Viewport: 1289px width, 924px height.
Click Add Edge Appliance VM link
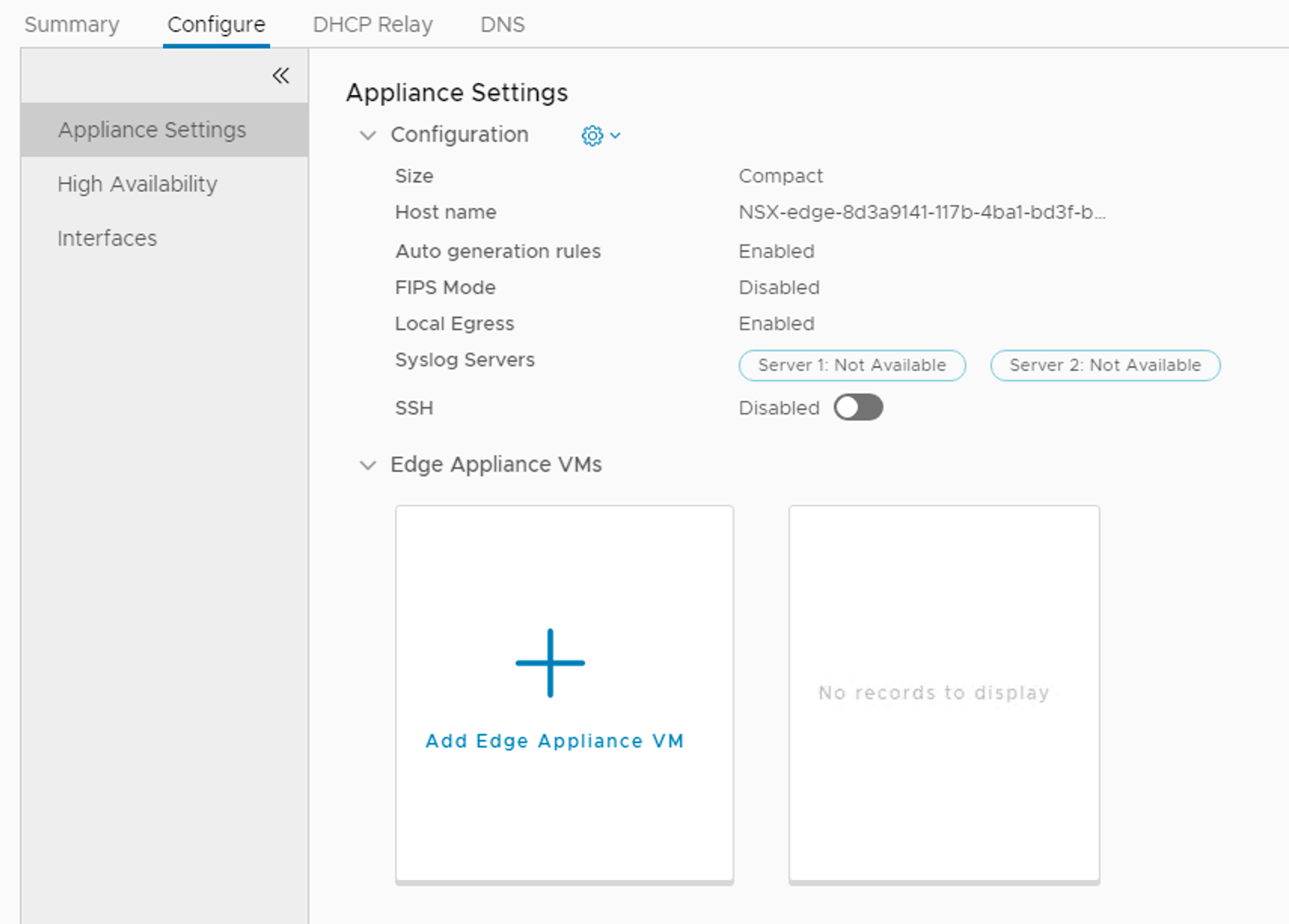(x=554, y=741)
